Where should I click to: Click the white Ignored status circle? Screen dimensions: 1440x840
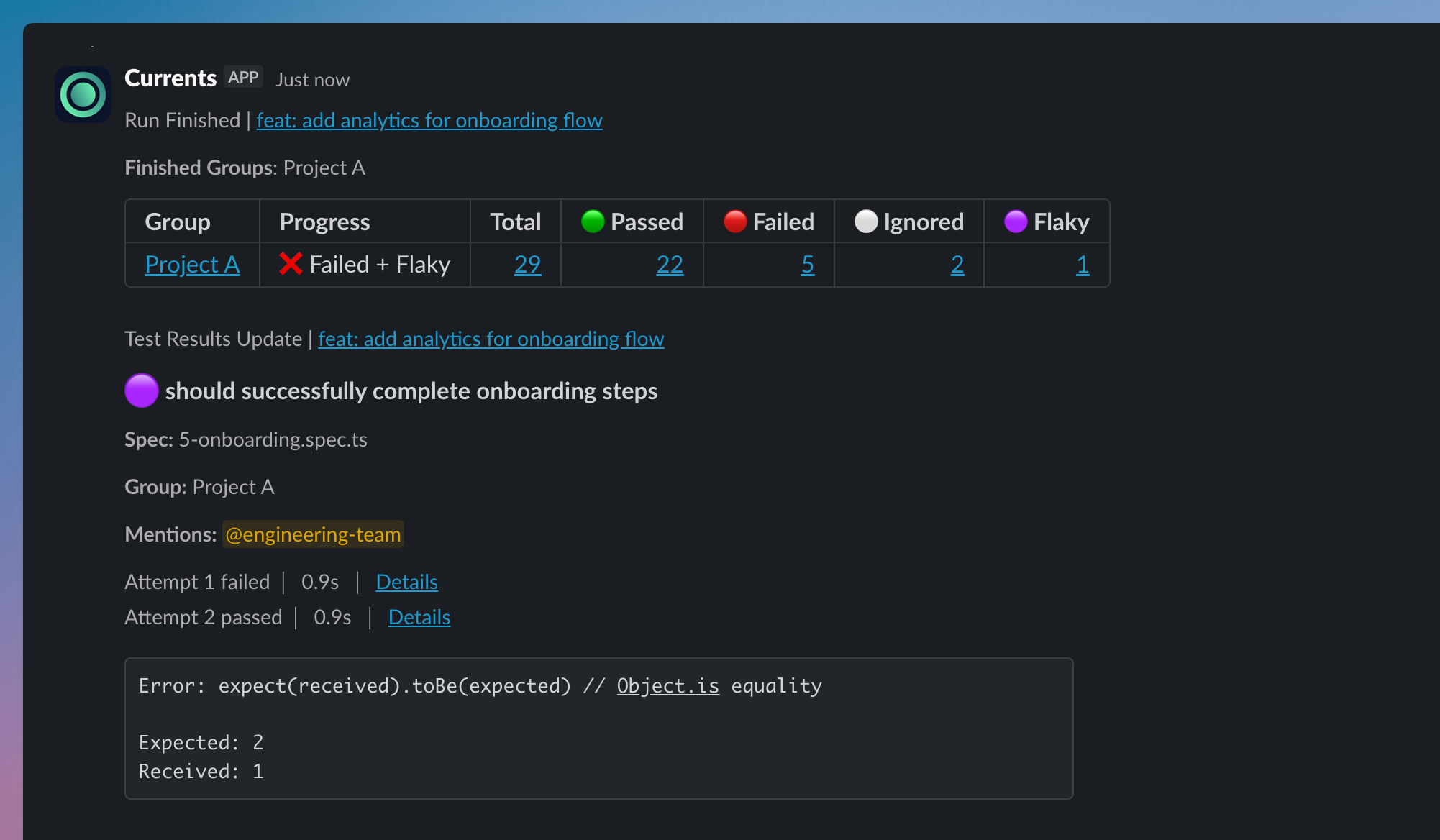(x=866, y=222)
